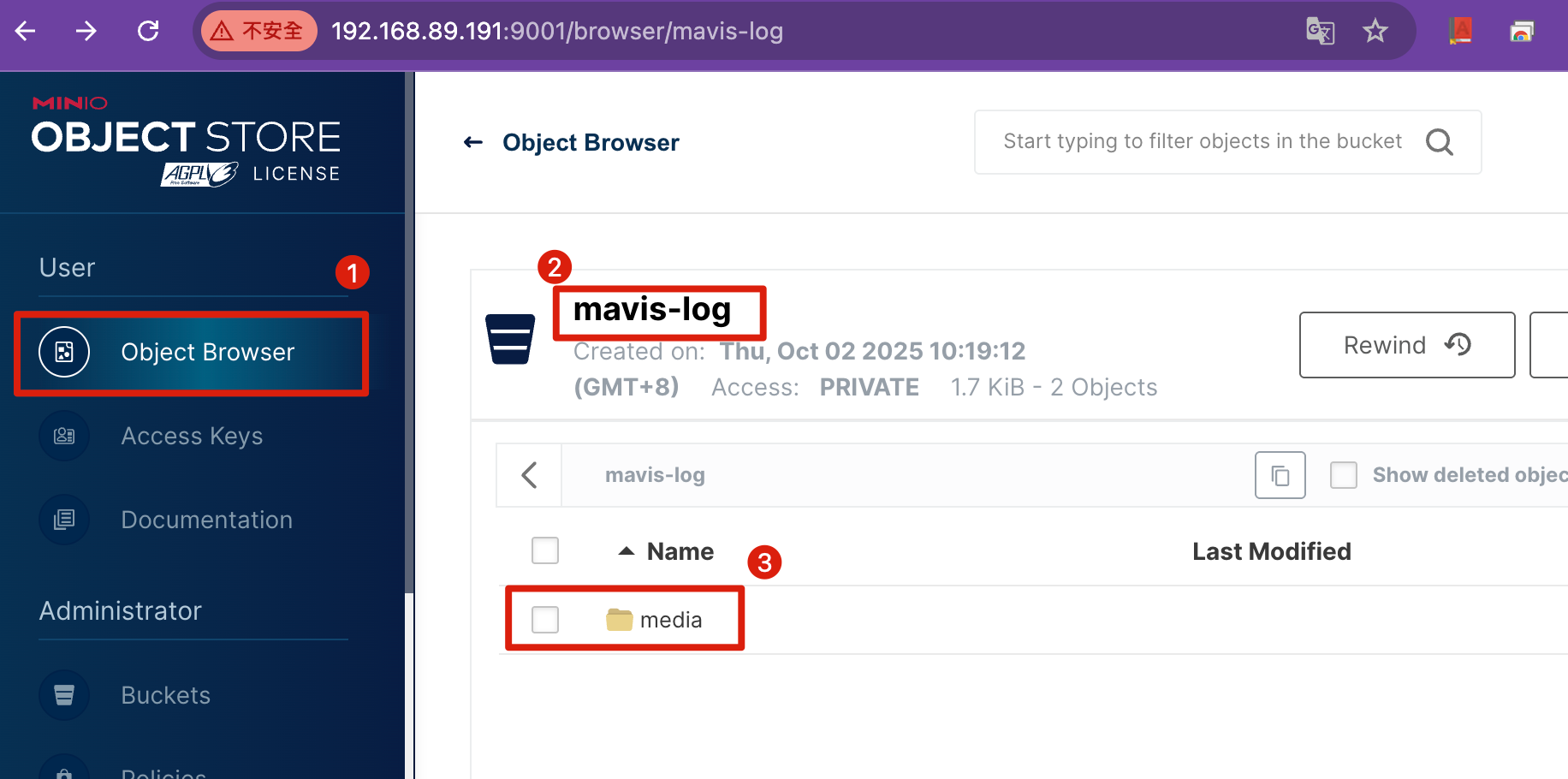
Task: Toggle Show deleted objects checkbox
Action: pyautogui.click(x=1344, y=475)
